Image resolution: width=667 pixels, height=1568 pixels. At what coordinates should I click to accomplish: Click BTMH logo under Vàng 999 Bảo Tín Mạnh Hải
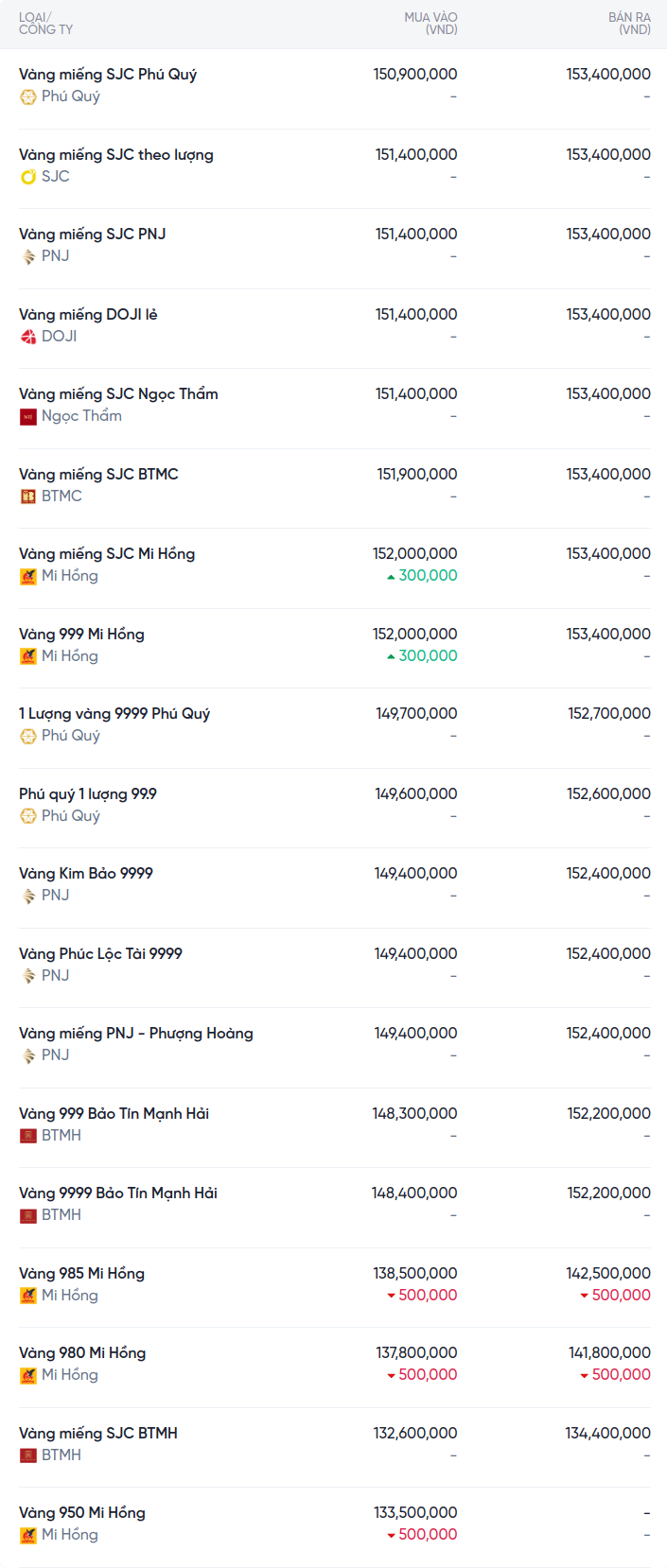[x=28, y=1136]
